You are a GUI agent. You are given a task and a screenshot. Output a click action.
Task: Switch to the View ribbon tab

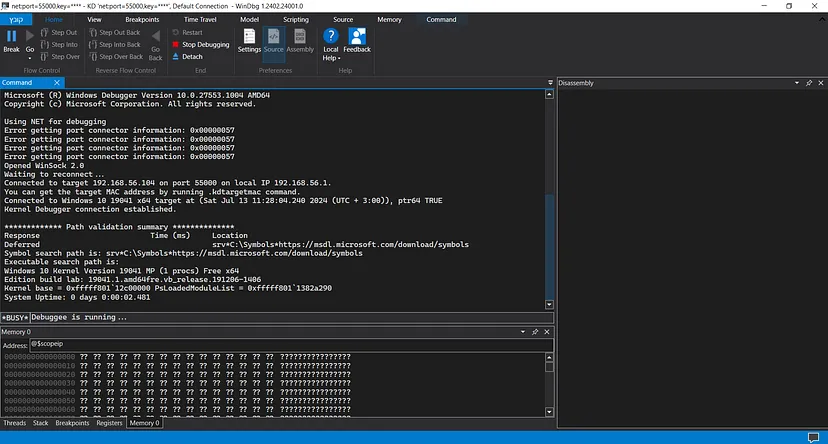point(94,20)
